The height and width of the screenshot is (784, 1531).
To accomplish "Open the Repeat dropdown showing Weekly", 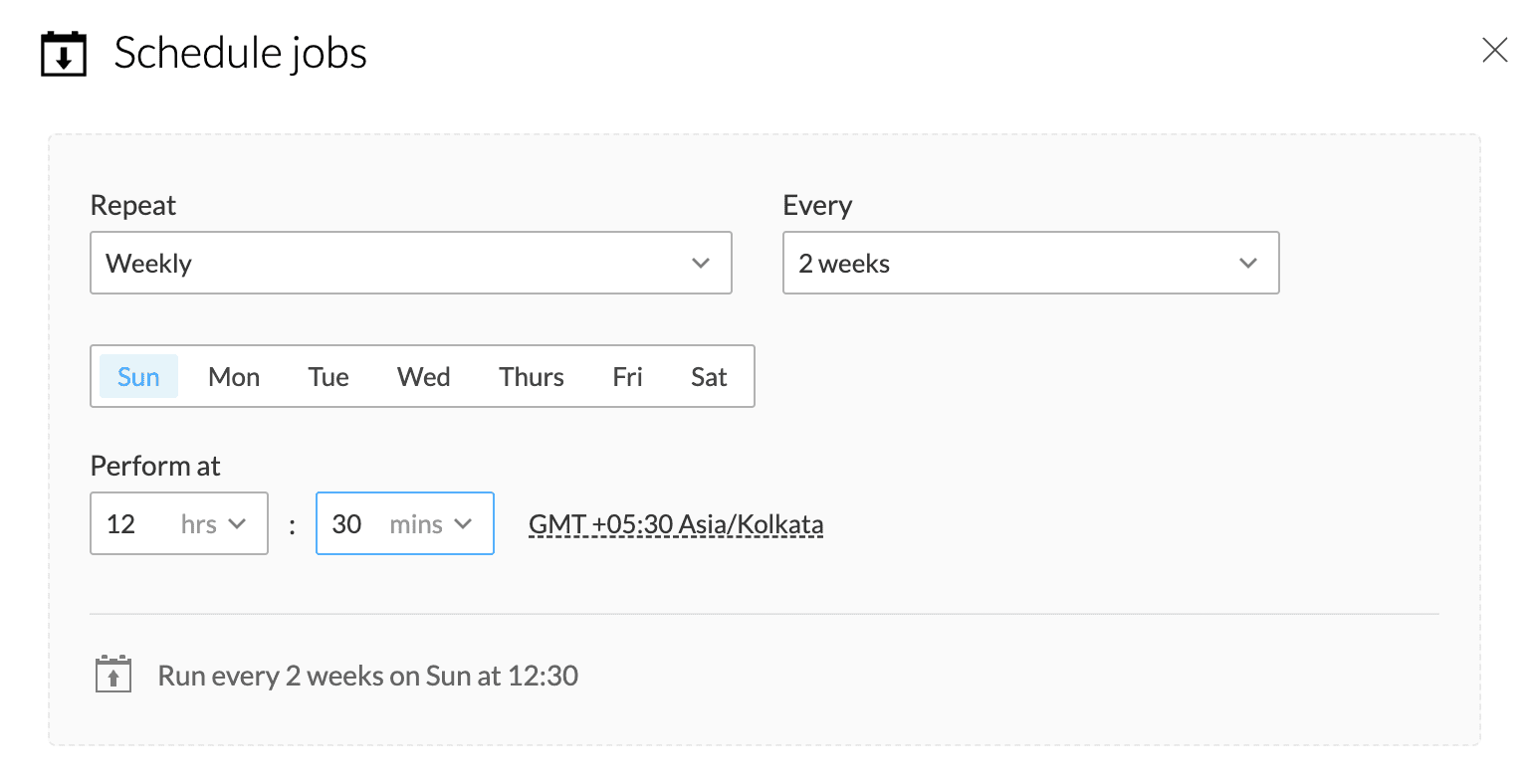I will point(410,263).
